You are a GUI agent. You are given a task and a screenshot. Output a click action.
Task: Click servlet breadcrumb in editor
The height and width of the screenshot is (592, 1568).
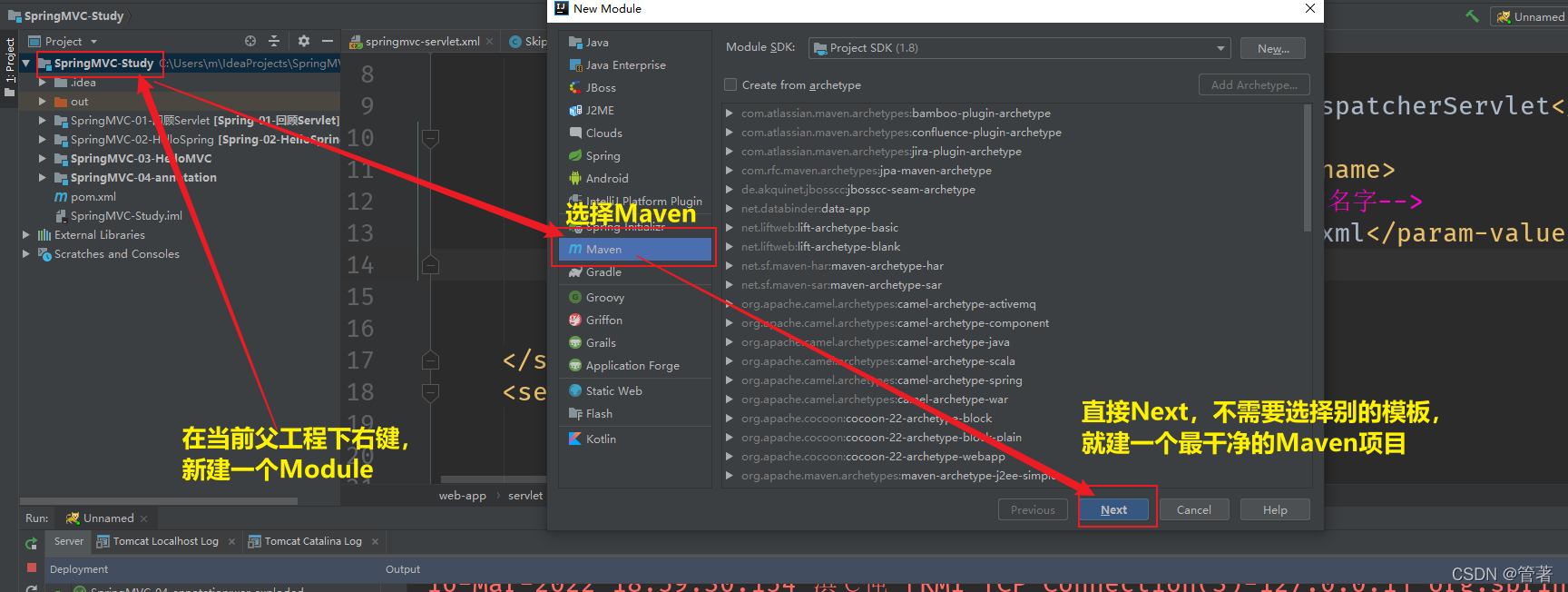(x=525, y=496)
